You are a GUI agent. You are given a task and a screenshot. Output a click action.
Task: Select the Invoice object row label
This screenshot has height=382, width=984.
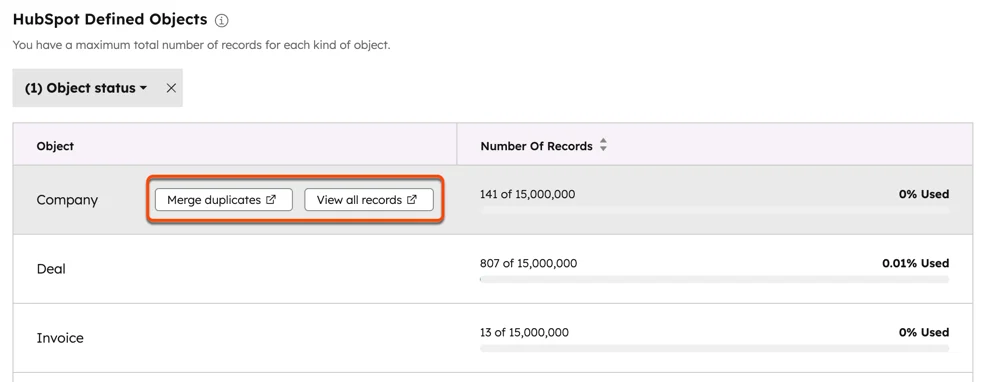tap(60, 338)
